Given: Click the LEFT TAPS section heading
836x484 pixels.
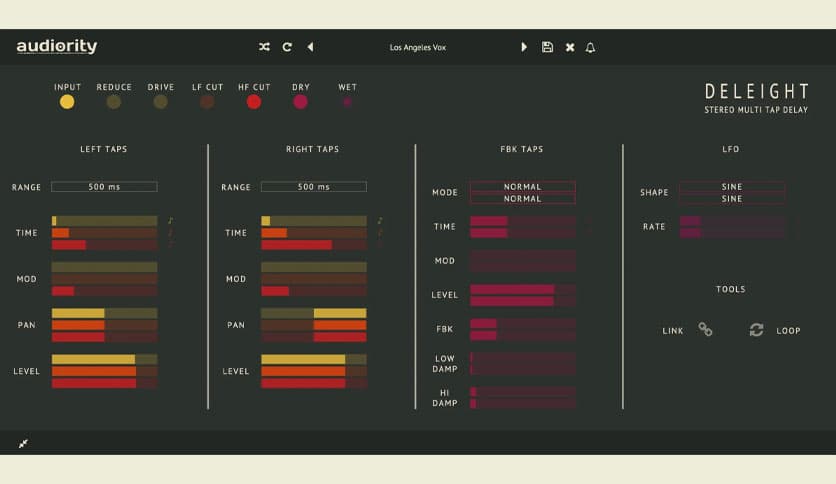Looking at the screenshot, I should pos(104,149).
